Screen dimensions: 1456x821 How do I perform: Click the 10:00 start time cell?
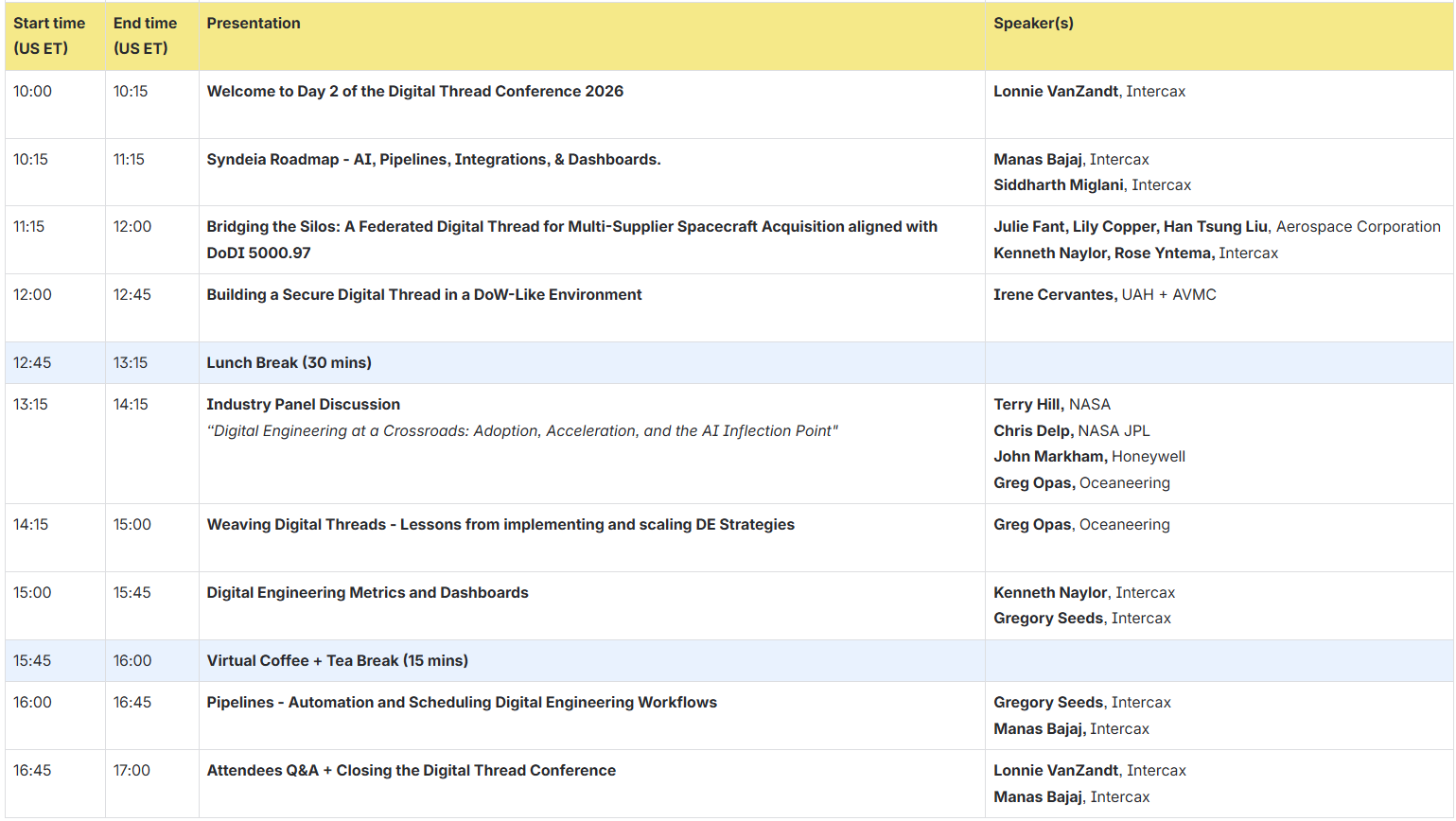[x=55, y=104]
